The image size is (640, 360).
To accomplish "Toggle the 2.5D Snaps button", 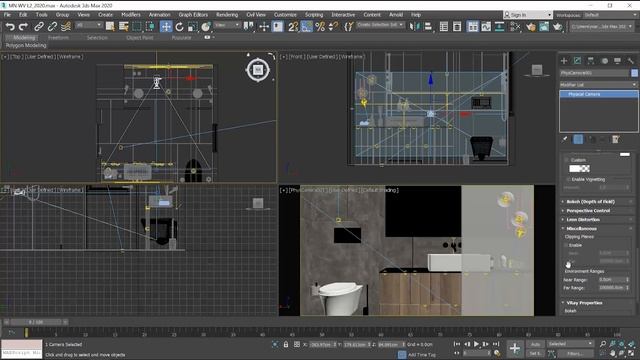I will 293,27.
